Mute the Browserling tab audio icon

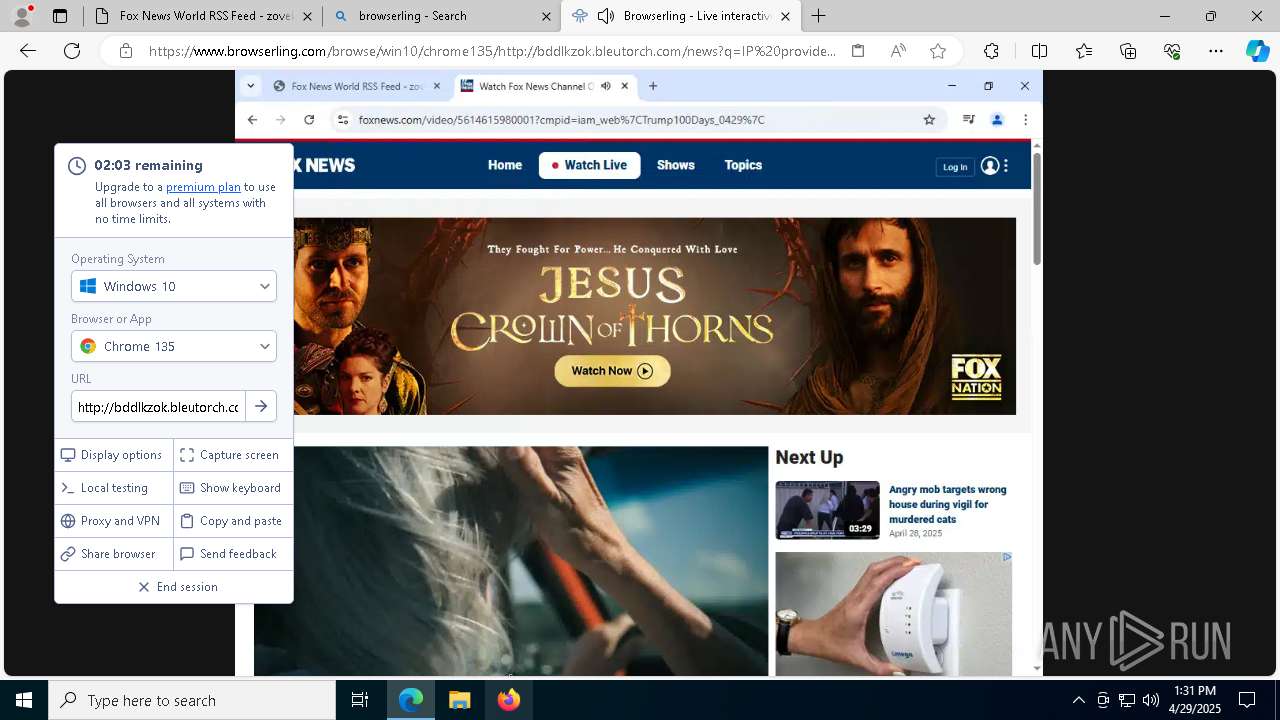pyautogui.click(x=605, y=16)
